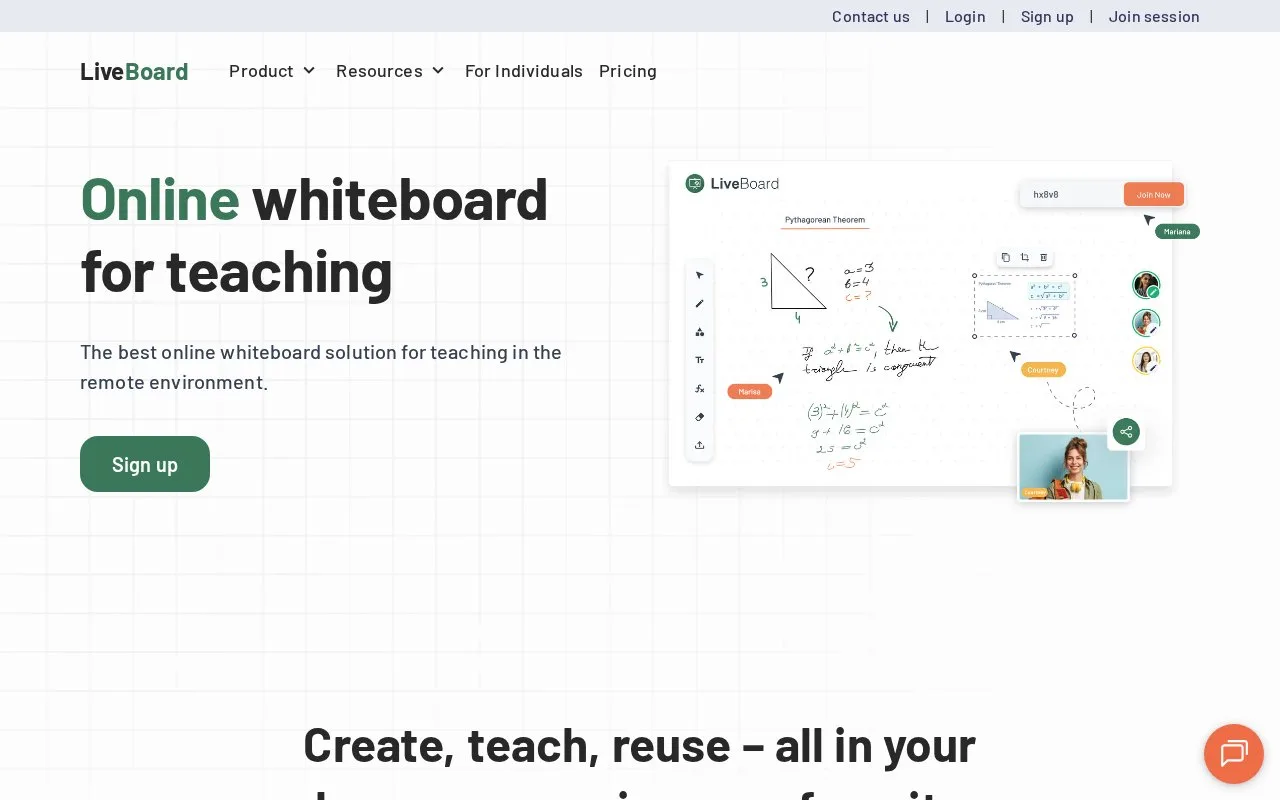Viewport: 1280px width, 800px height.
Task: Select the pencil drawing tool
Action: tap(700, 303)
